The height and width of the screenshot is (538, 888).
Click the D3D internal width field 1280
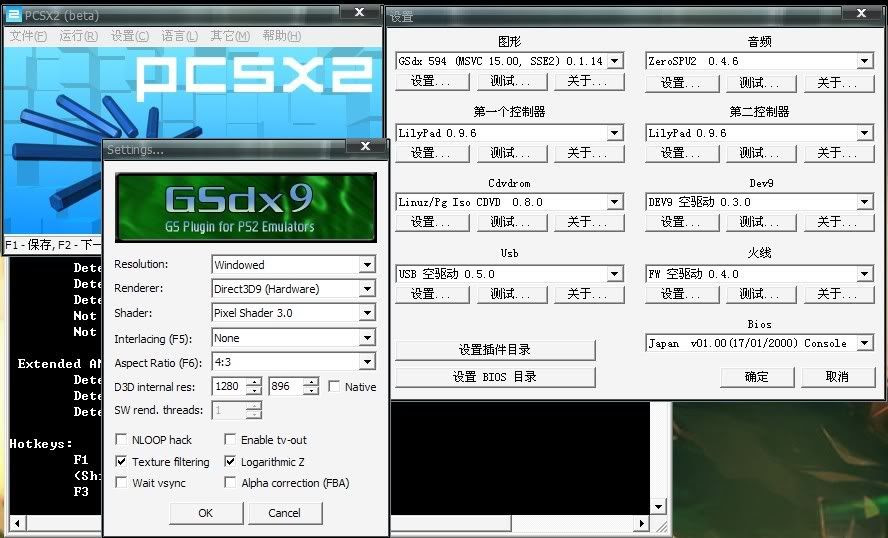(x=229, y=386)
